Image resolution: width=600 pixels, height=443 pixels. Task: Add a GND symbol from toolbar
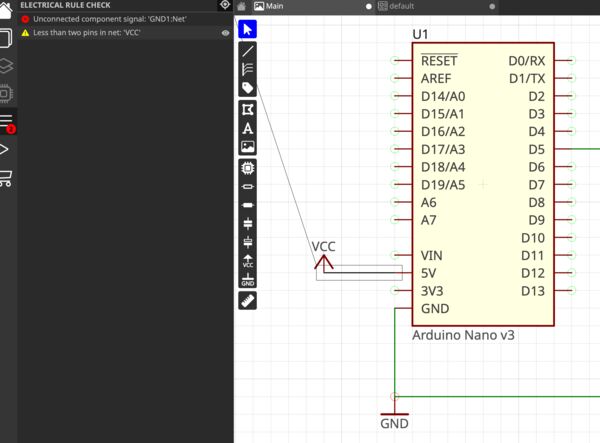pyautogui.click(x=248, y=279)
